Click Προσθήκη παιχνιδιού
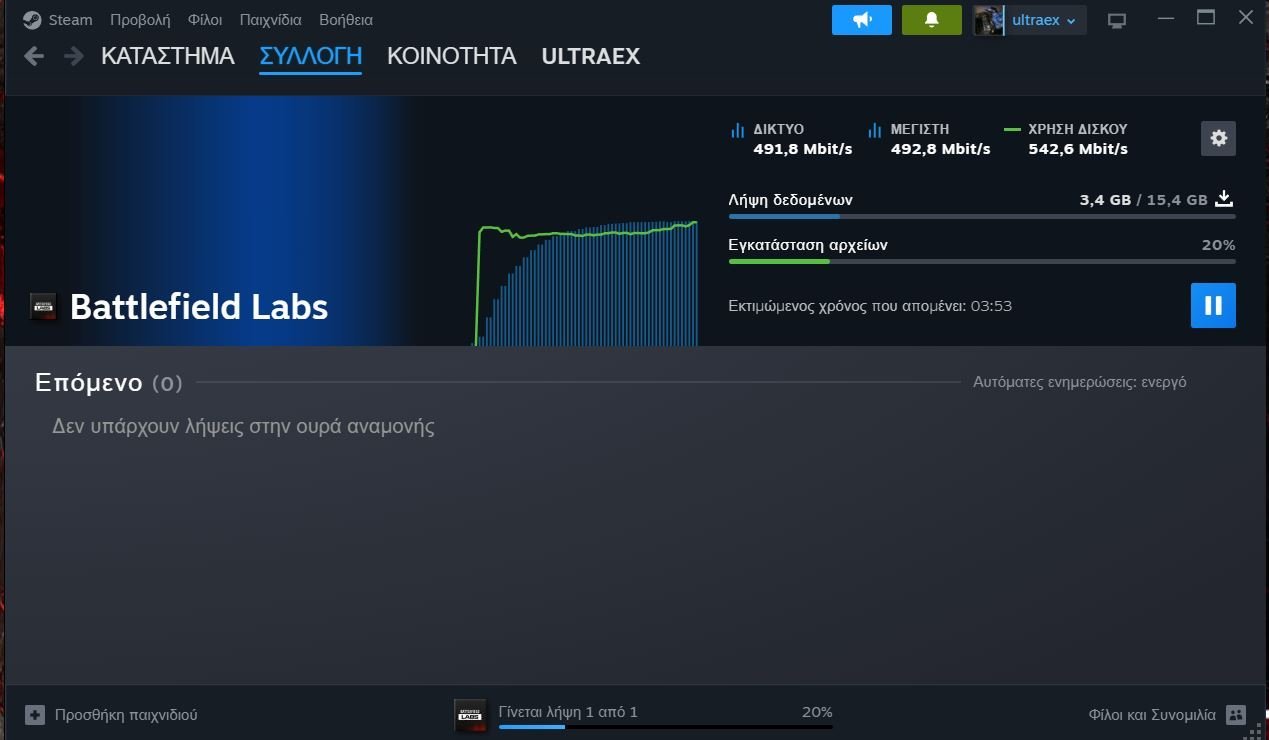Viewport: 1269px width, 740px height. 126,715
